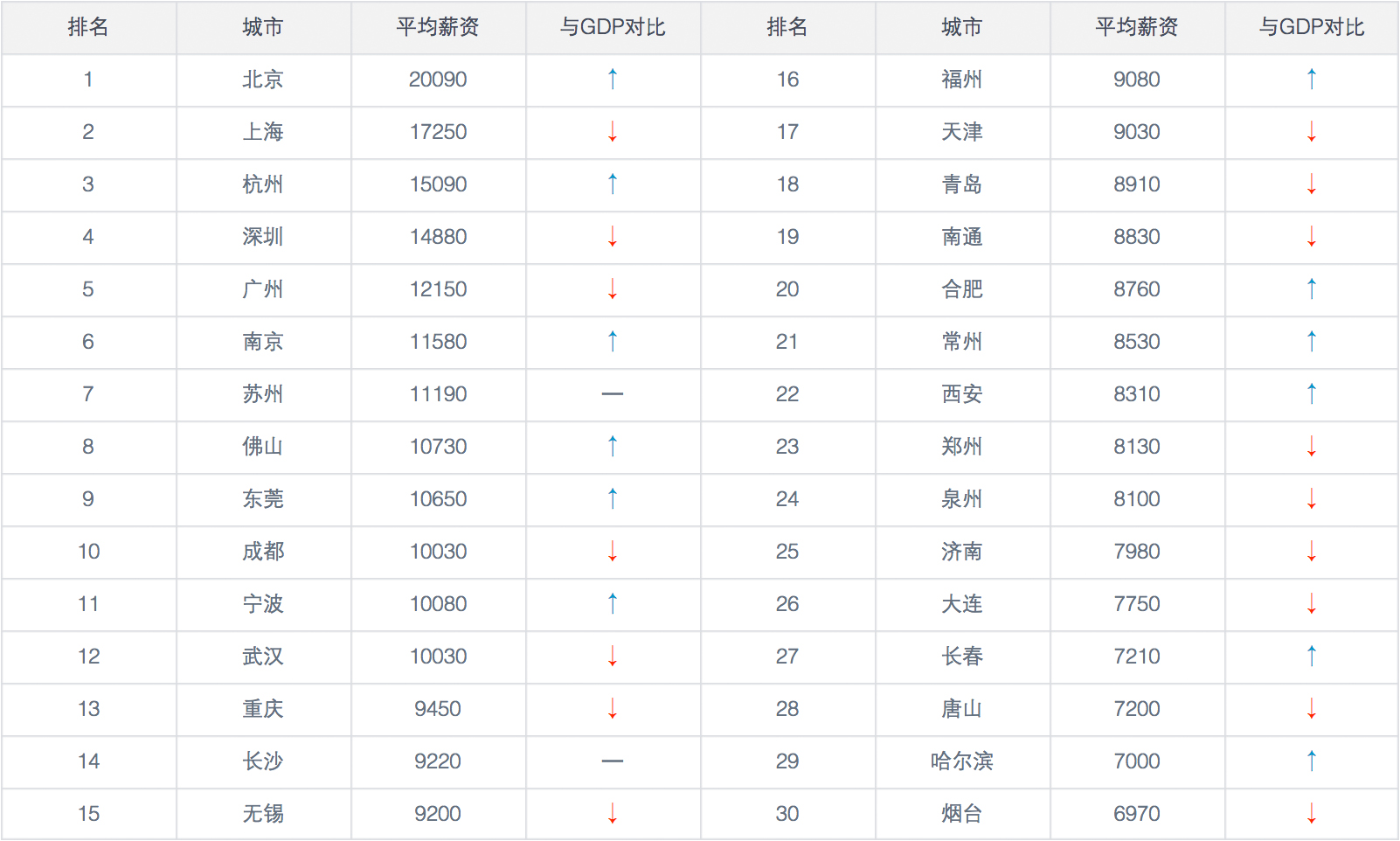Select the city cell 成都

[263, 552]
